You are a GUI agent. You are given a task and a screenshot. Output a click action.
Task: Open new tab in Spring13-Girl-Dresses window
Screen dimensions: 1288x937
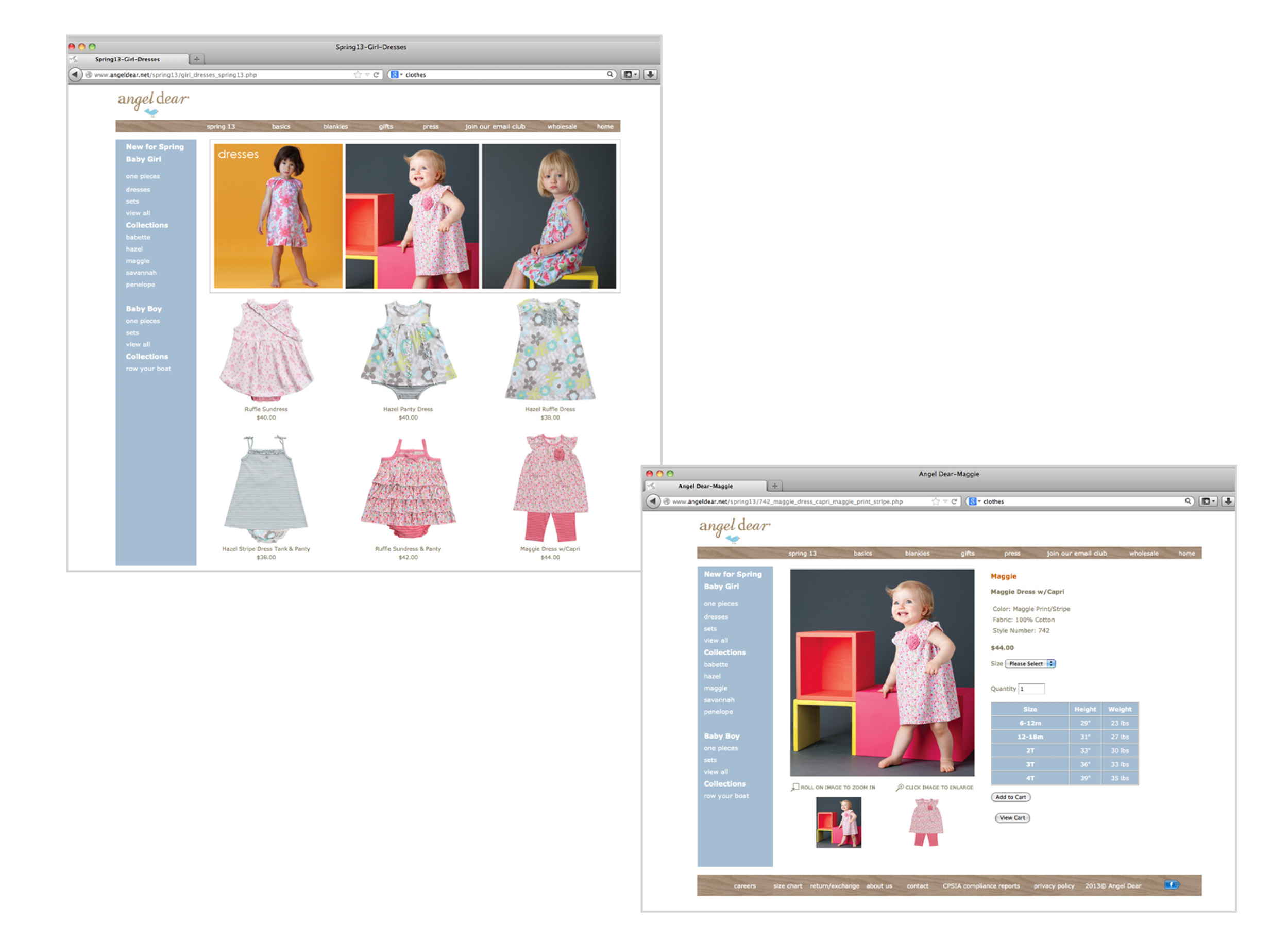pos(196,59)
